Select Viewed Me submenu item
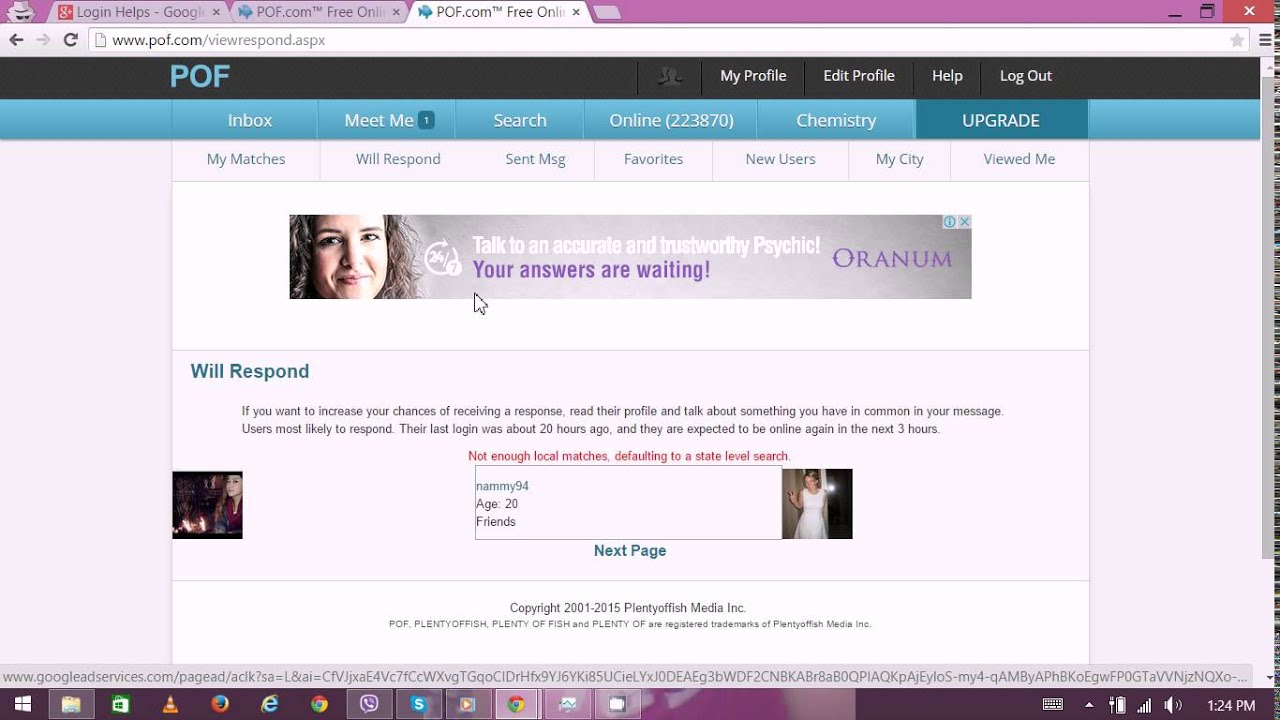 pos(1019,159)
